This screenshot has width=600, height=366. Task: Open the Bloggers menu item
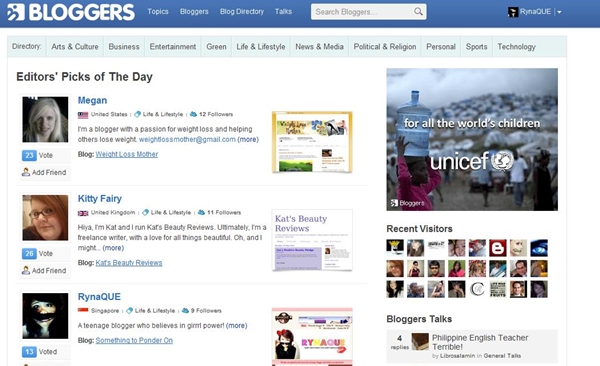click(x=194, y=11)
